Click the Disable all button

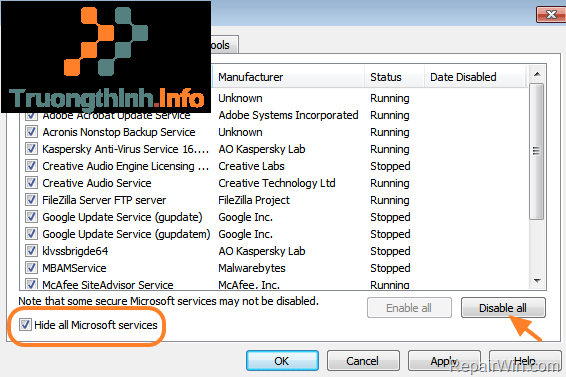click(x=503, y=308)
